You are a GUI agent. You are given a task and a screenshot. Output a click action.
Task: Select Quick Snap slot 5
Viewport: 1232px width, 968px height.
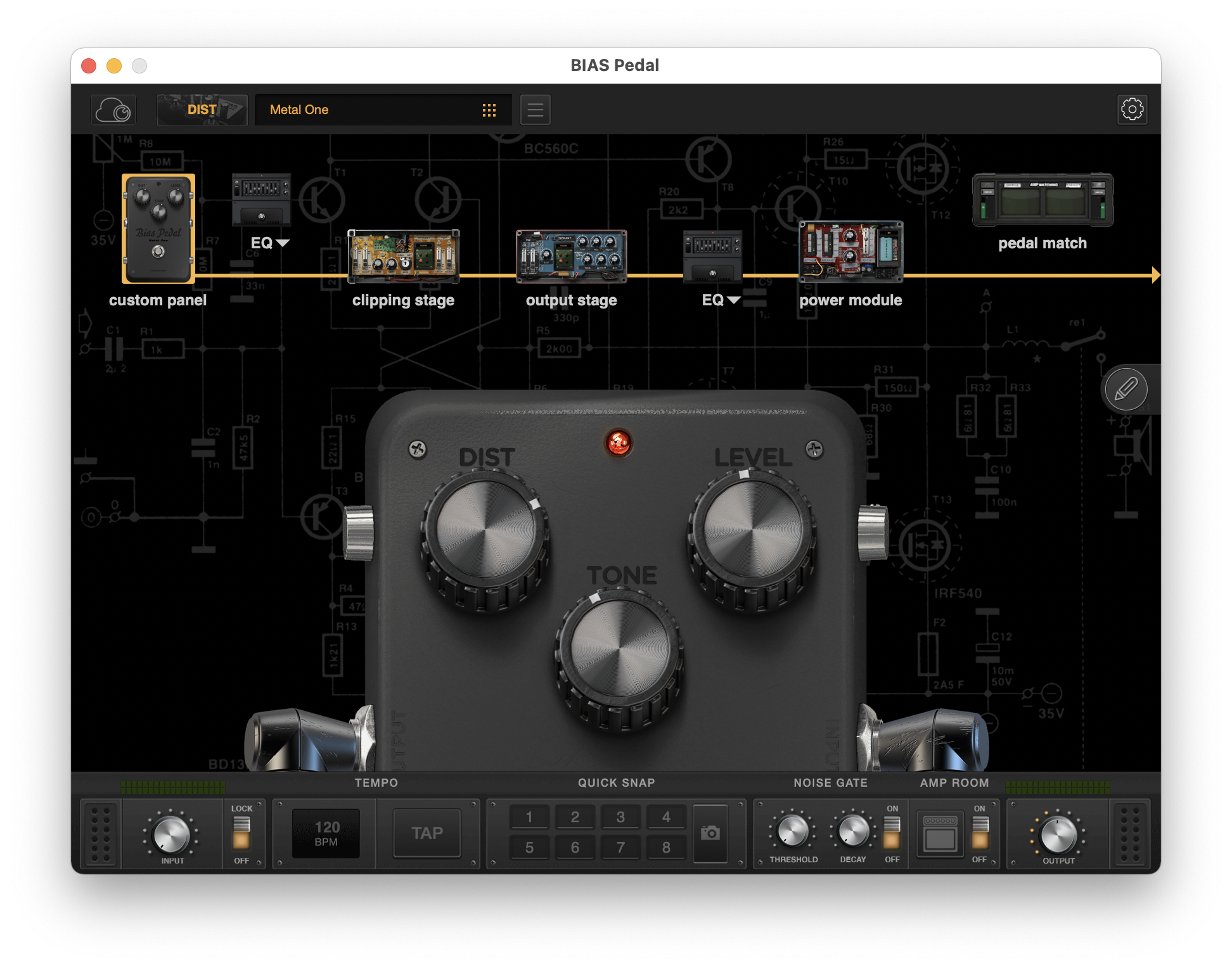(529, 848)
